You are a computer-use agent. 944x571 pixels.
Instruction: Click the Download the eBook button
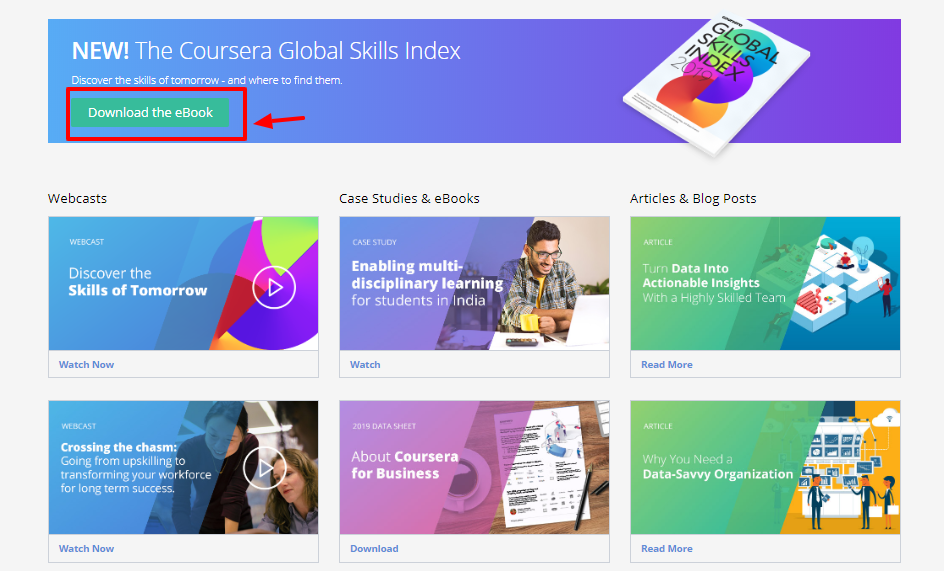(150, 113)
